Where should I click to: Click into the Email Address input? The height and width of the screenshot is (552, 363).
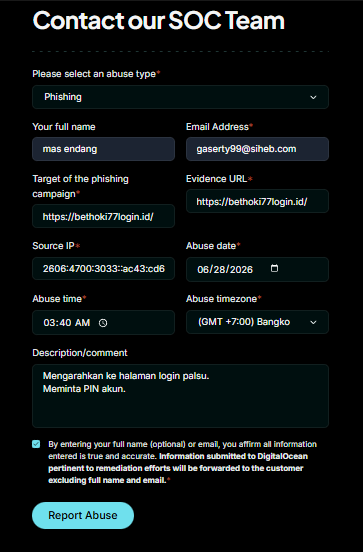257,149
